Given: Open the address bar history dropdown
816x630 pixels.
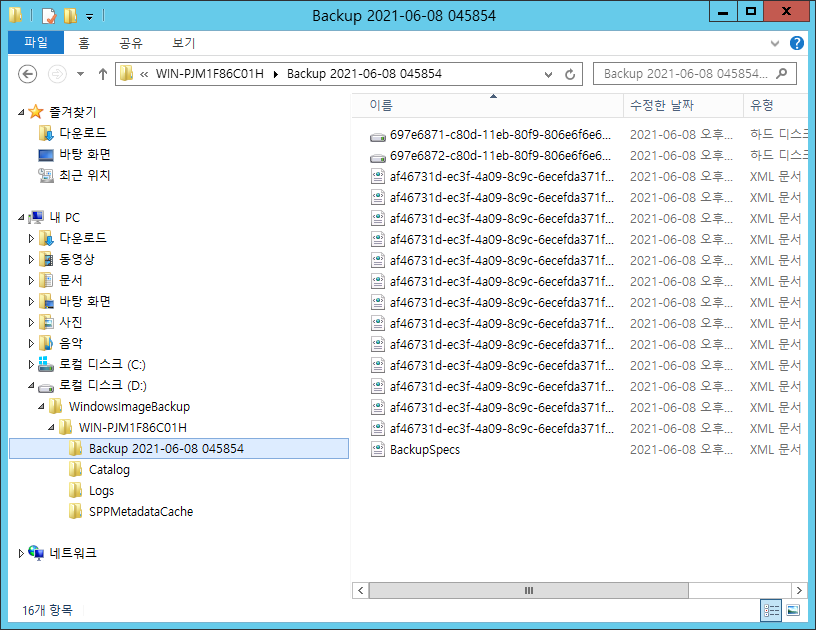Looking at the screenshot, I should pyautogui.click(x=548, y=74).
